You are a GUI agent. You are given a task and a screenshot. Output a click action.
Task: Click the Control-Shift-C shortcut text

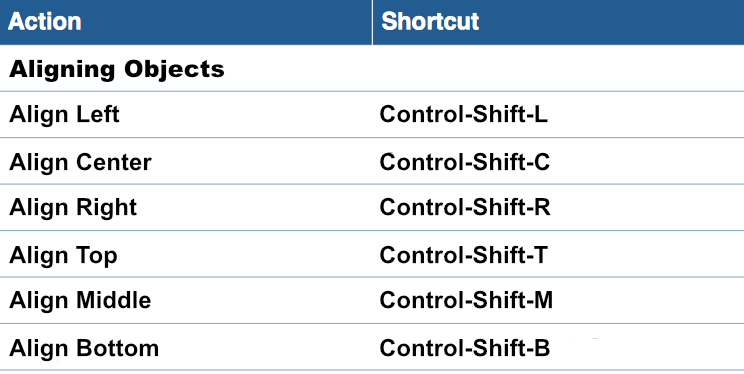click(465, 162)
